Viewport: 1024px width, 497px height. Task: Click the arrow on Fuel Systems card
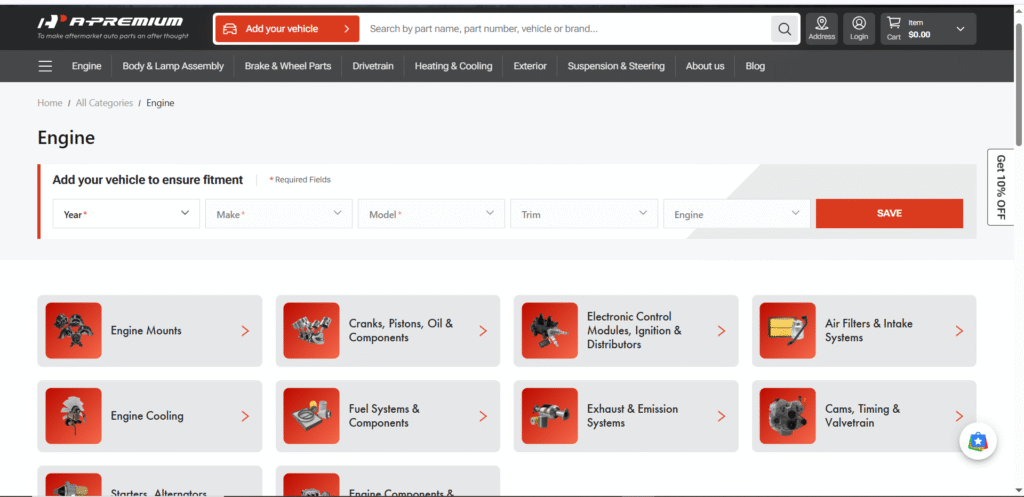pos(483,416)
